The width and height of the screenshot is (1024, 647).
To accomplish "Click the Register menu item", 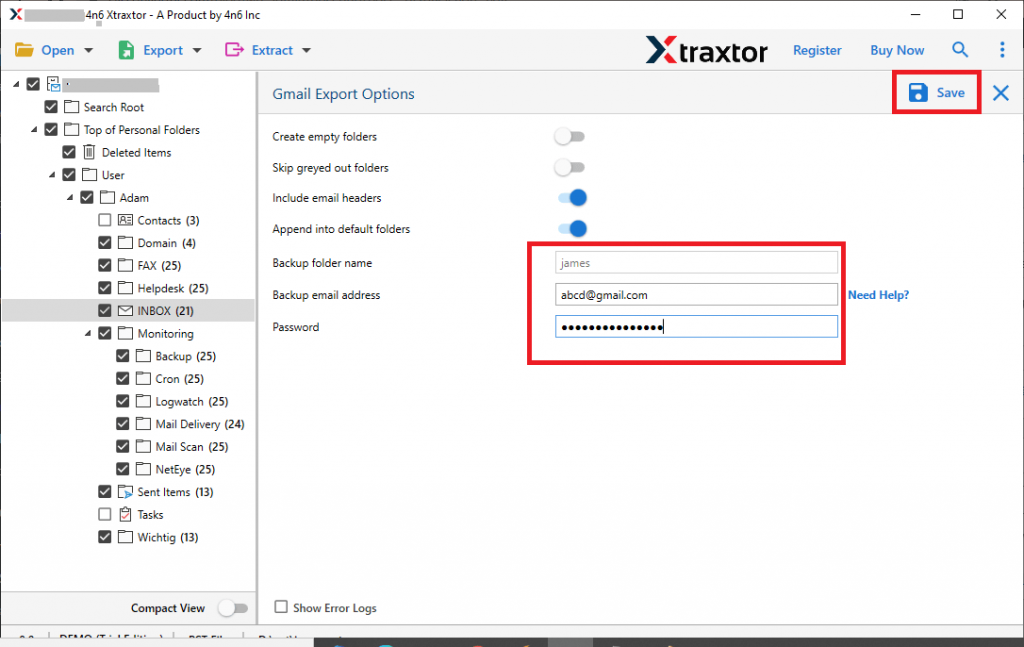I will [x=817, y=49].
